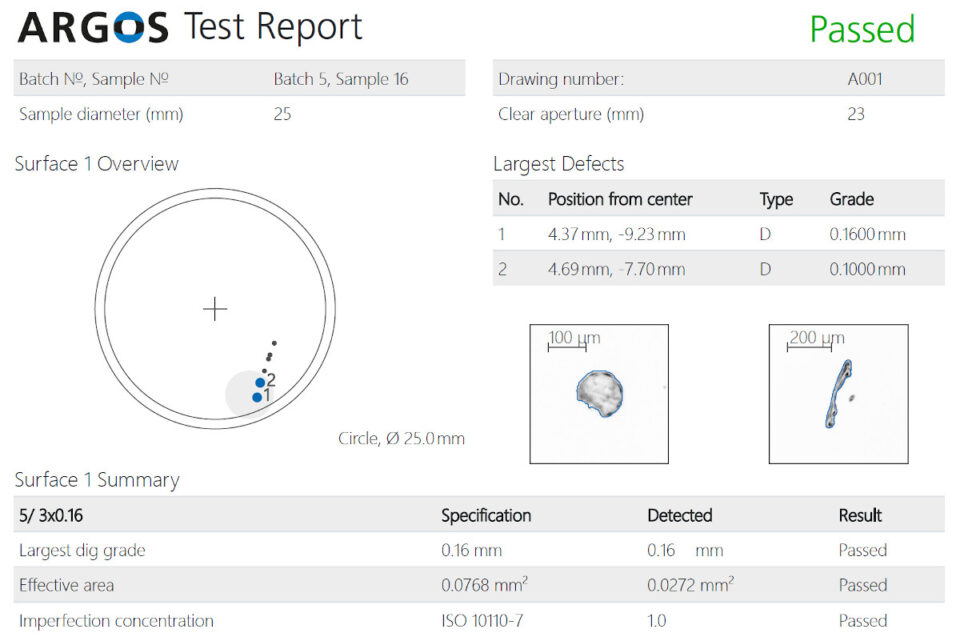Click 'Batch 5, Sample 16' value
The height and width of the screenshot is (641, 960).
tap(340, 79)
